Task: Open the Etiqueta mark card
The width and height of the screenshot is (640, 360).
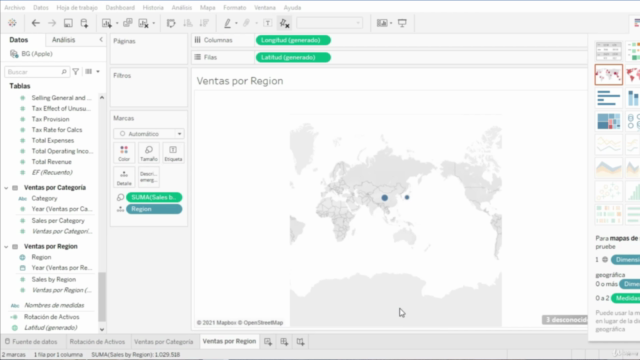Action: (x=173, y=153)
